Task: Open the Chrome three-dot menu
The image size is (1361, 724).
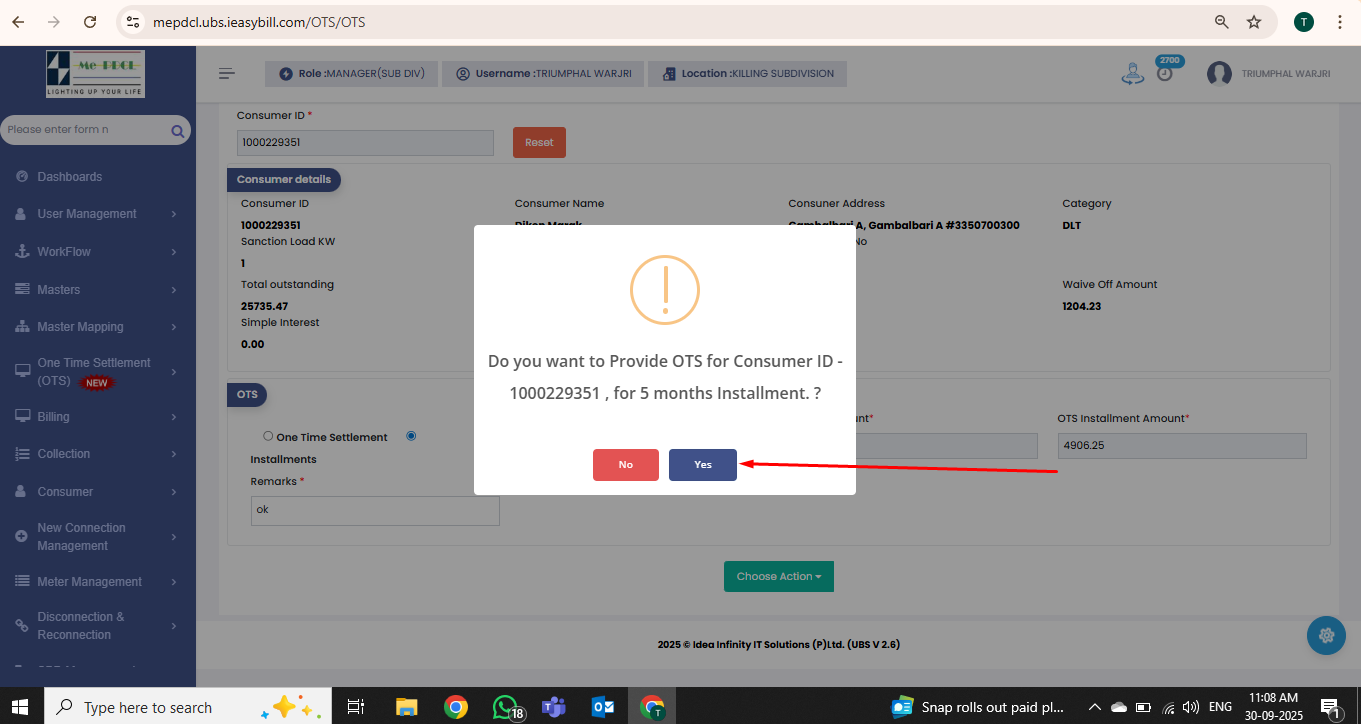Action: coord(1341,22)
